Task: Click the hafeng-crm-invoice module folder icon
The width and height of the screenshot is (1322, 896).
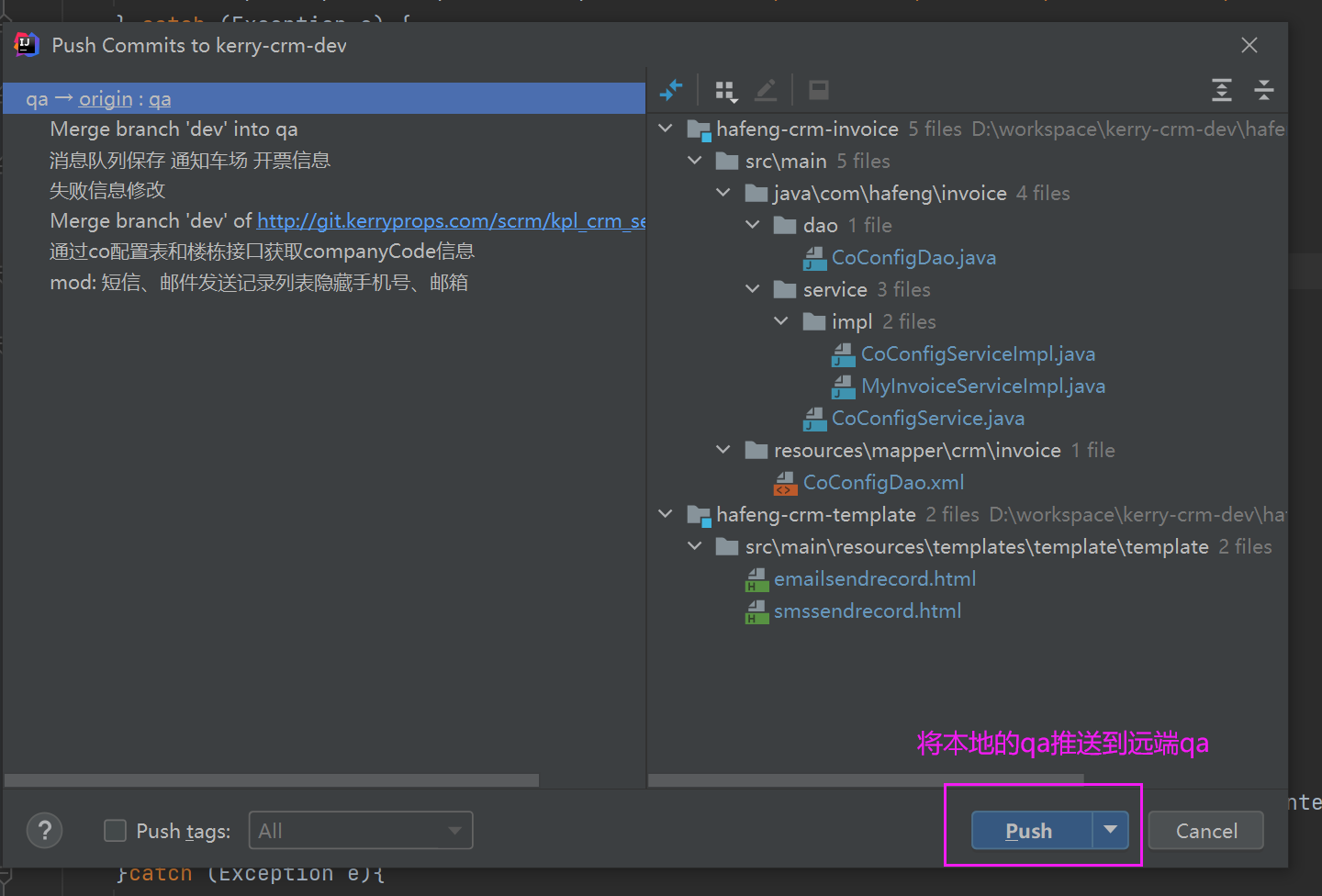Action: pos(700,130)
